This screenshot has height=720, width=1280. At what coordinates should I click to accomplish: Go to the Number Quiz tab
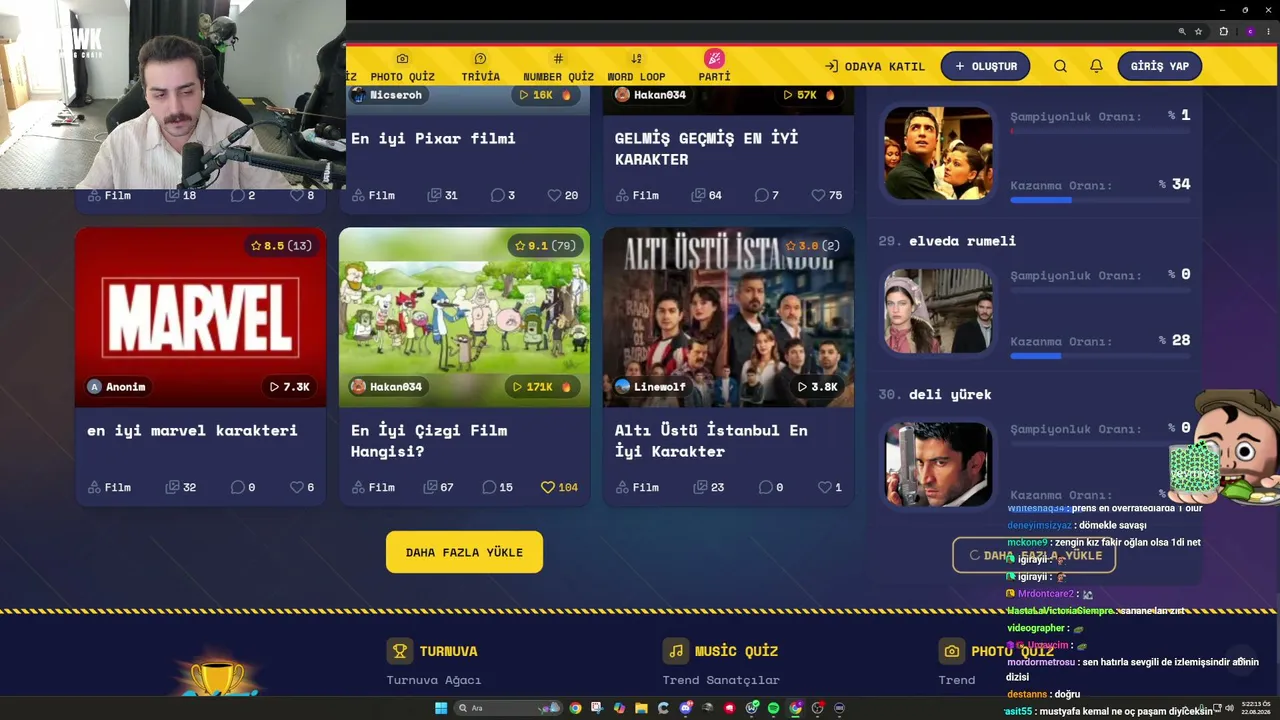(558, 67)
